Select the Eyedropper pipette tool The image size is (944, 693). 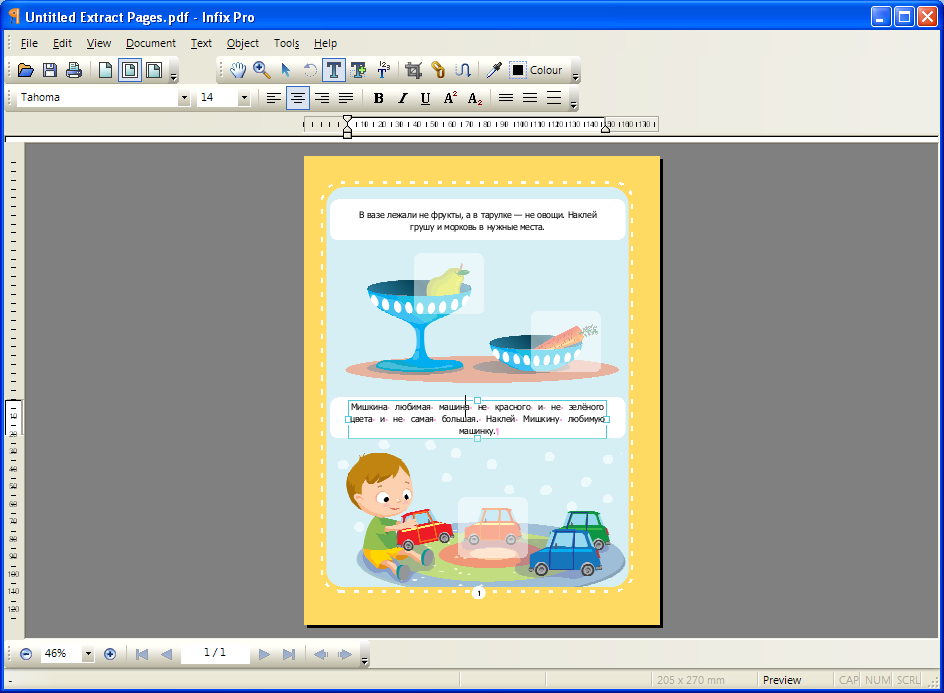click(494, 70)
